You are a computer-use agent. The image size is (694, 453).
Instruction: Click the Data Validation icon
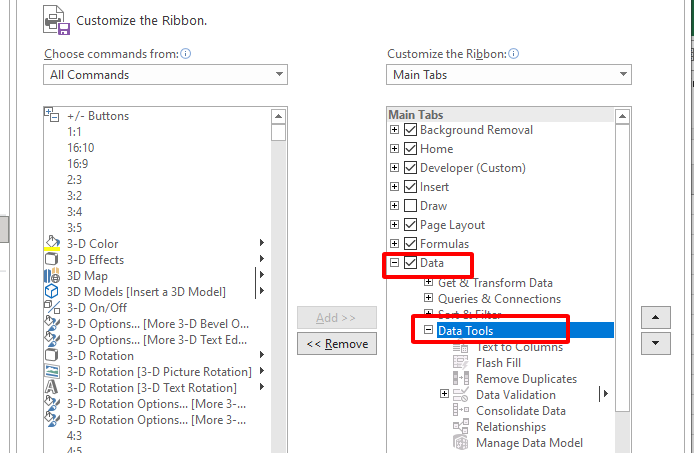point(461,395)
